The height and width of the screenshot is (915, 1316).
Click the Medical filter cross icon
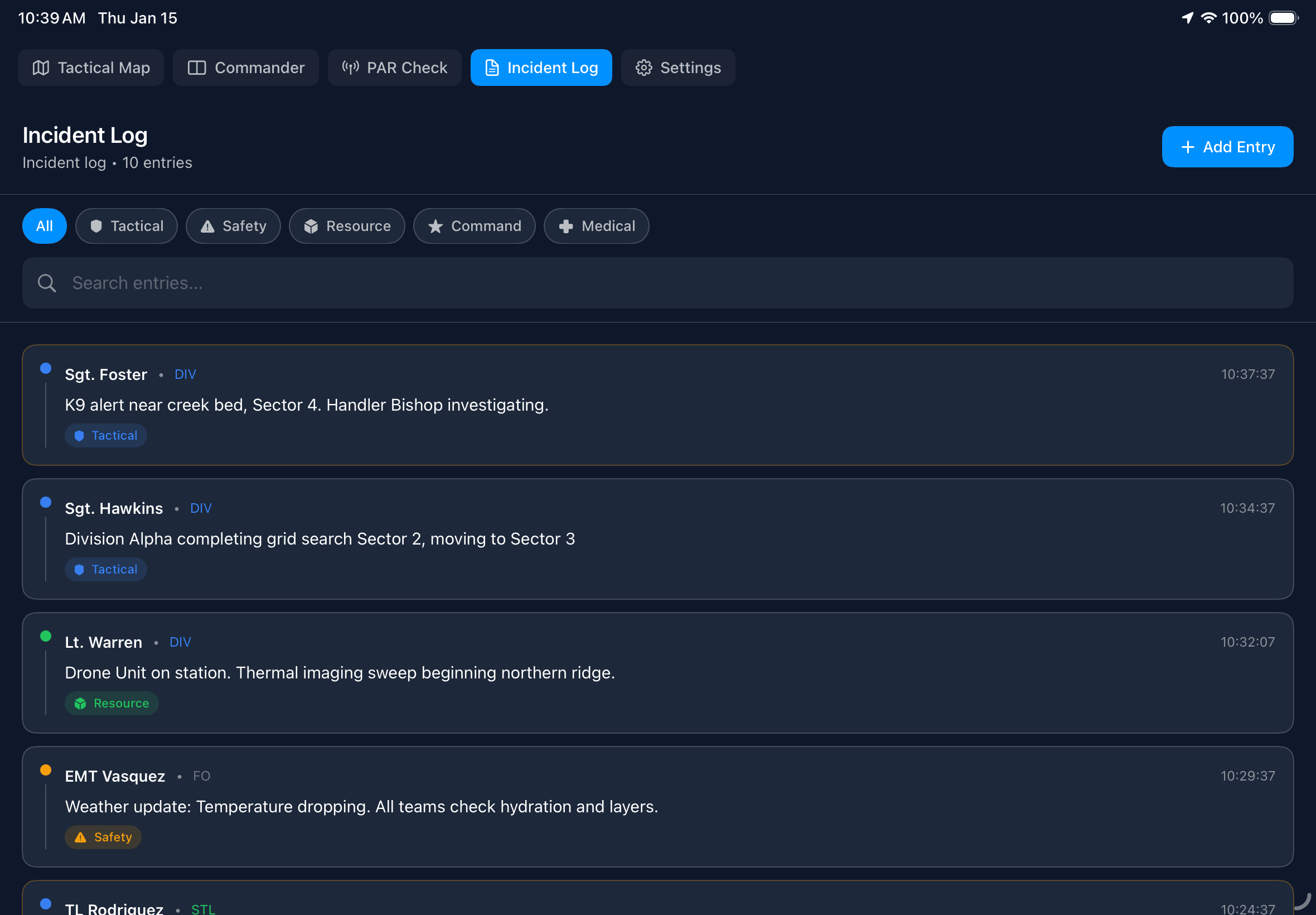[x=566, y=227]
